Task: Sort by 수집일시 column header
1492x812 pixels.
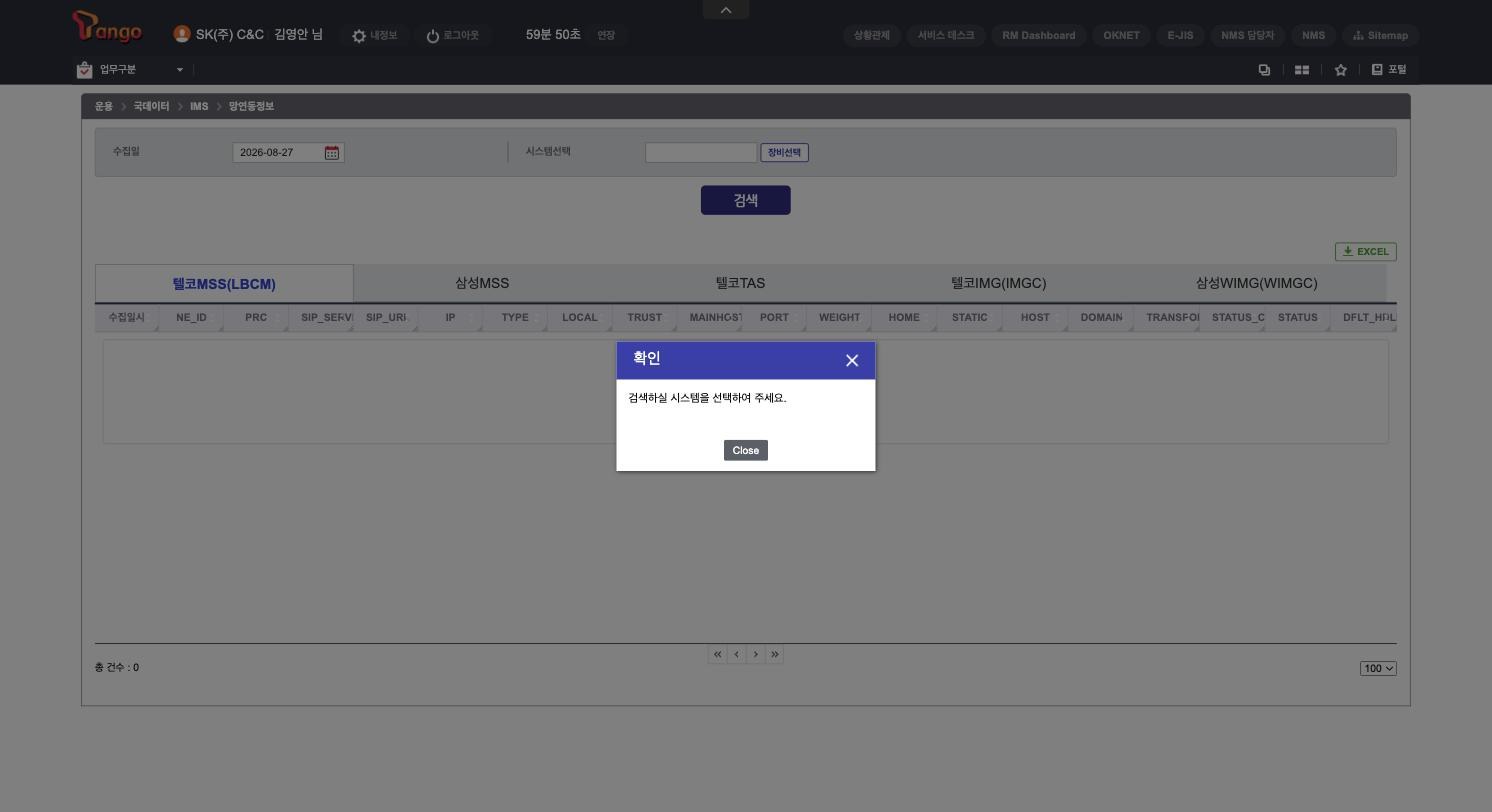Action: (127, 318)
